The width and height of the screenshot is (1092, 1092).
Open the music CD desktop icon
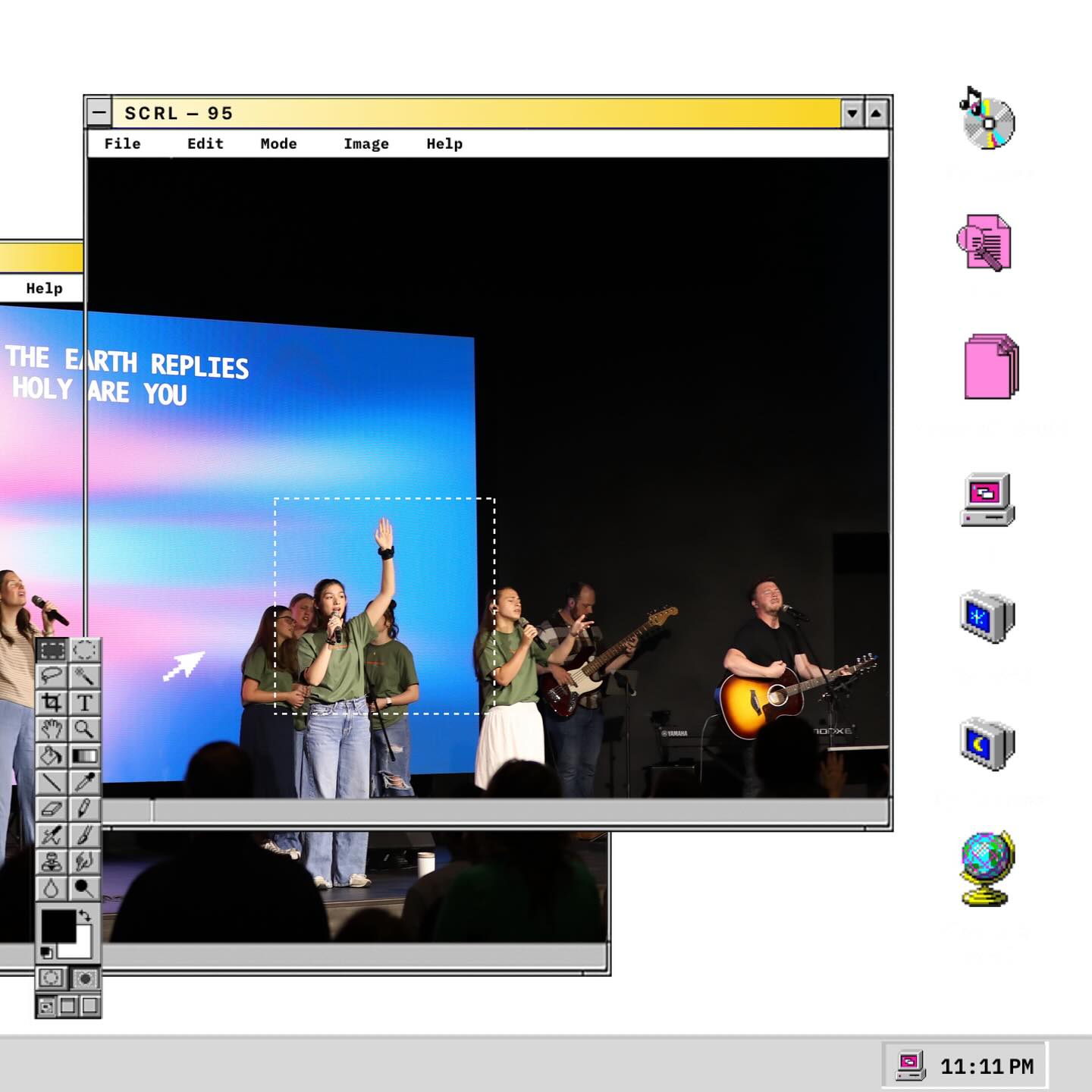point(988,119)
